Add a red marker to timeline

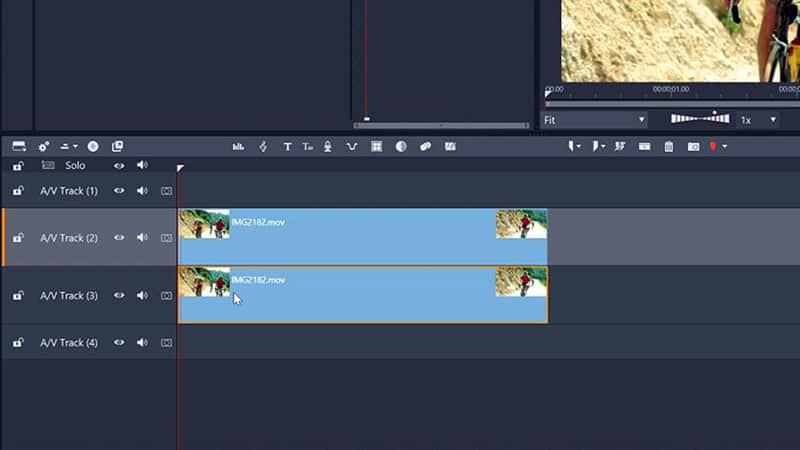point(713,146)
